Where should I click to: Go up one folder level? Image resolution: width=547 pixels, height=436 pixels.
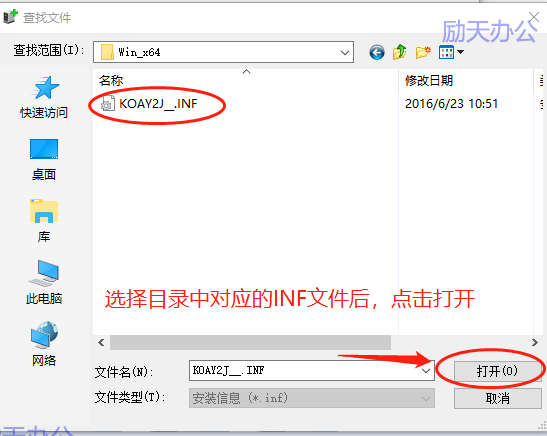click(399, 52)
